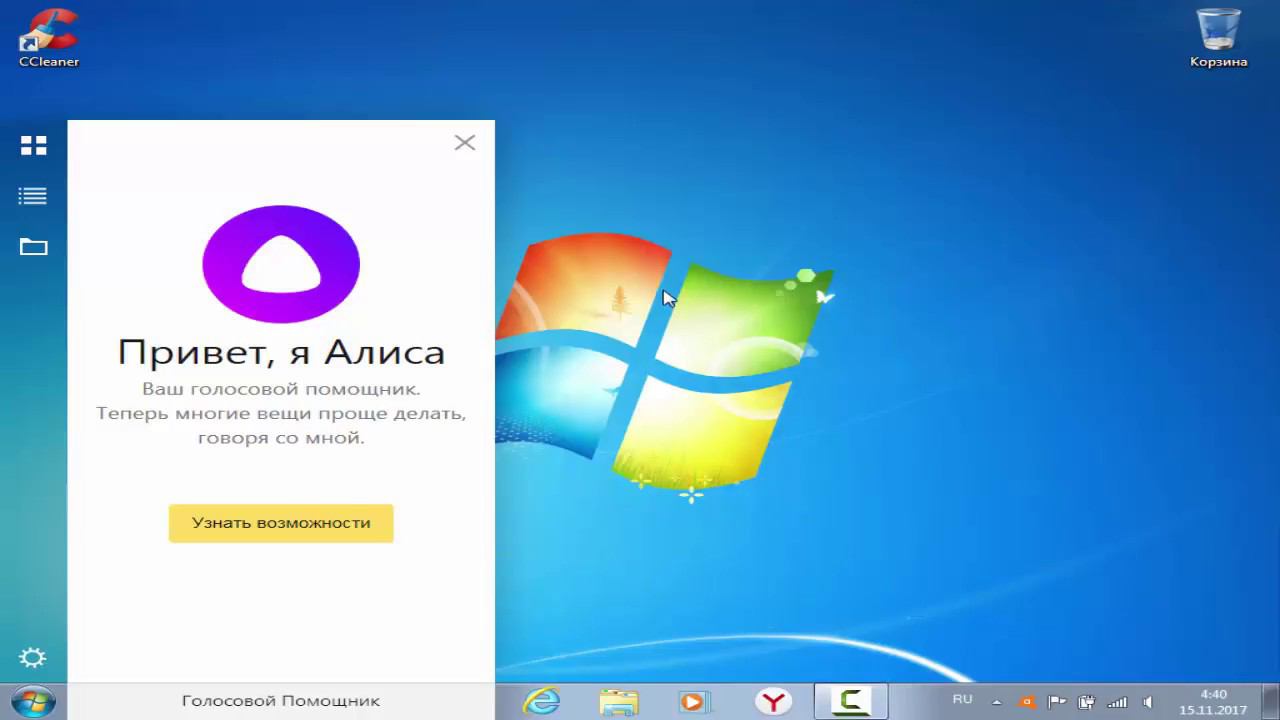Screen dimensions: 1280x720
Task: Click the power plug battery tray icon
Action: point(1087,702)
